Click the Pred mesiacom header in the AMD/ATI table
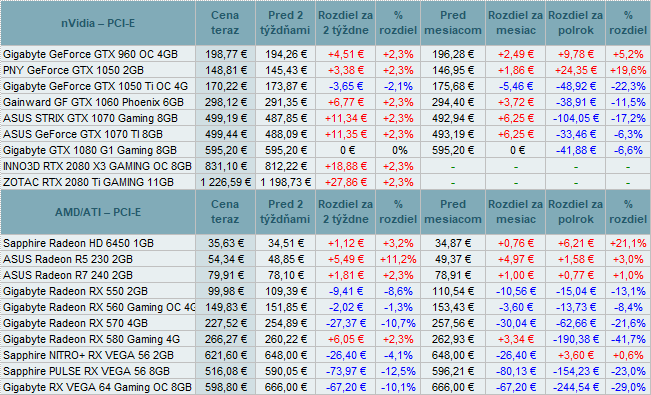Screen dimensions: 651x395 453,212
